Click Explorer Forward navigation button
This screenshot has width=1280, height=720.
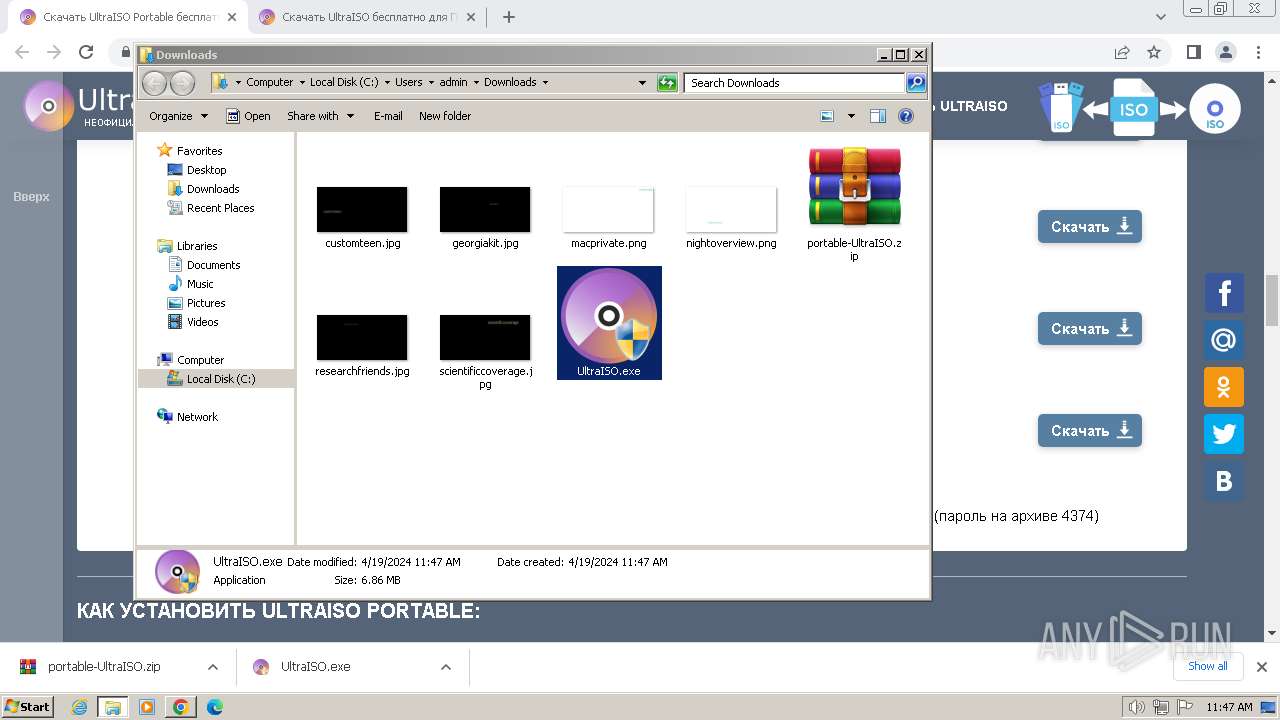[x=182, y=83]
